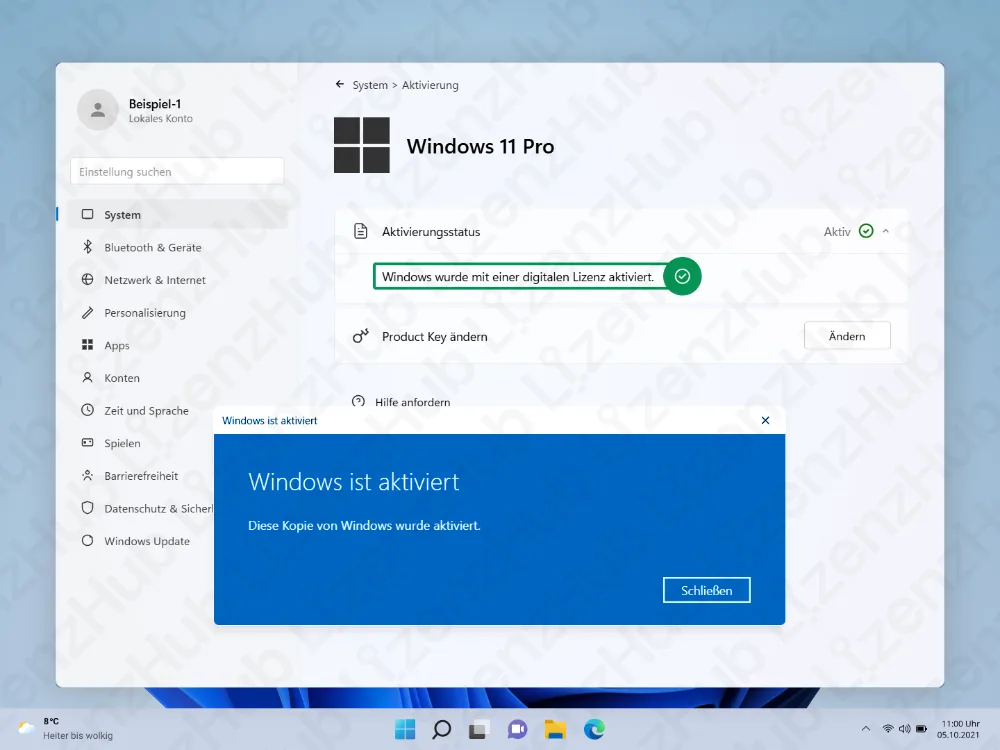Expand hidden system tray icons
Viewport: 1000px width, 750px height.
865,729
